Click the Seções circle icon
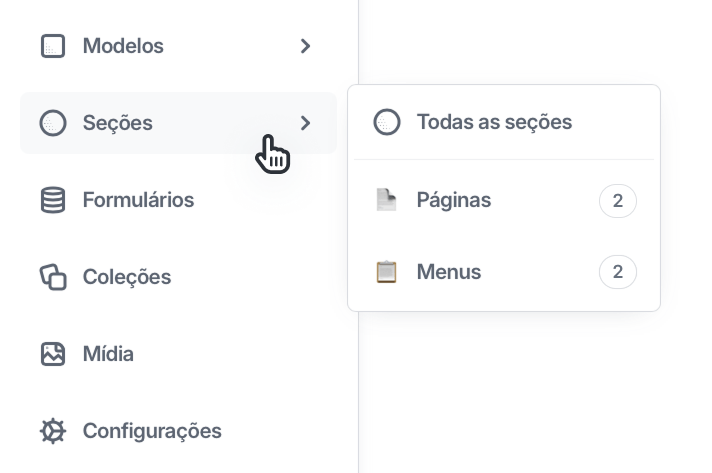This screenshot has width=712, height=473. tap(53, 123)
